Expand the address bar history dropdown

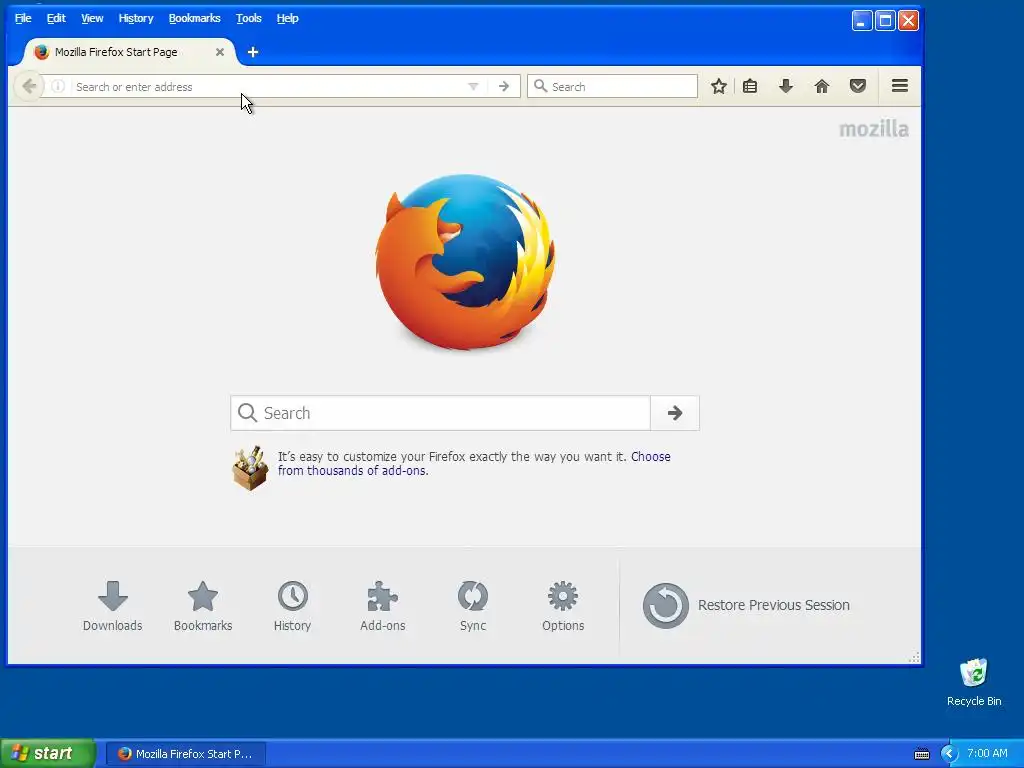(473, 86)
